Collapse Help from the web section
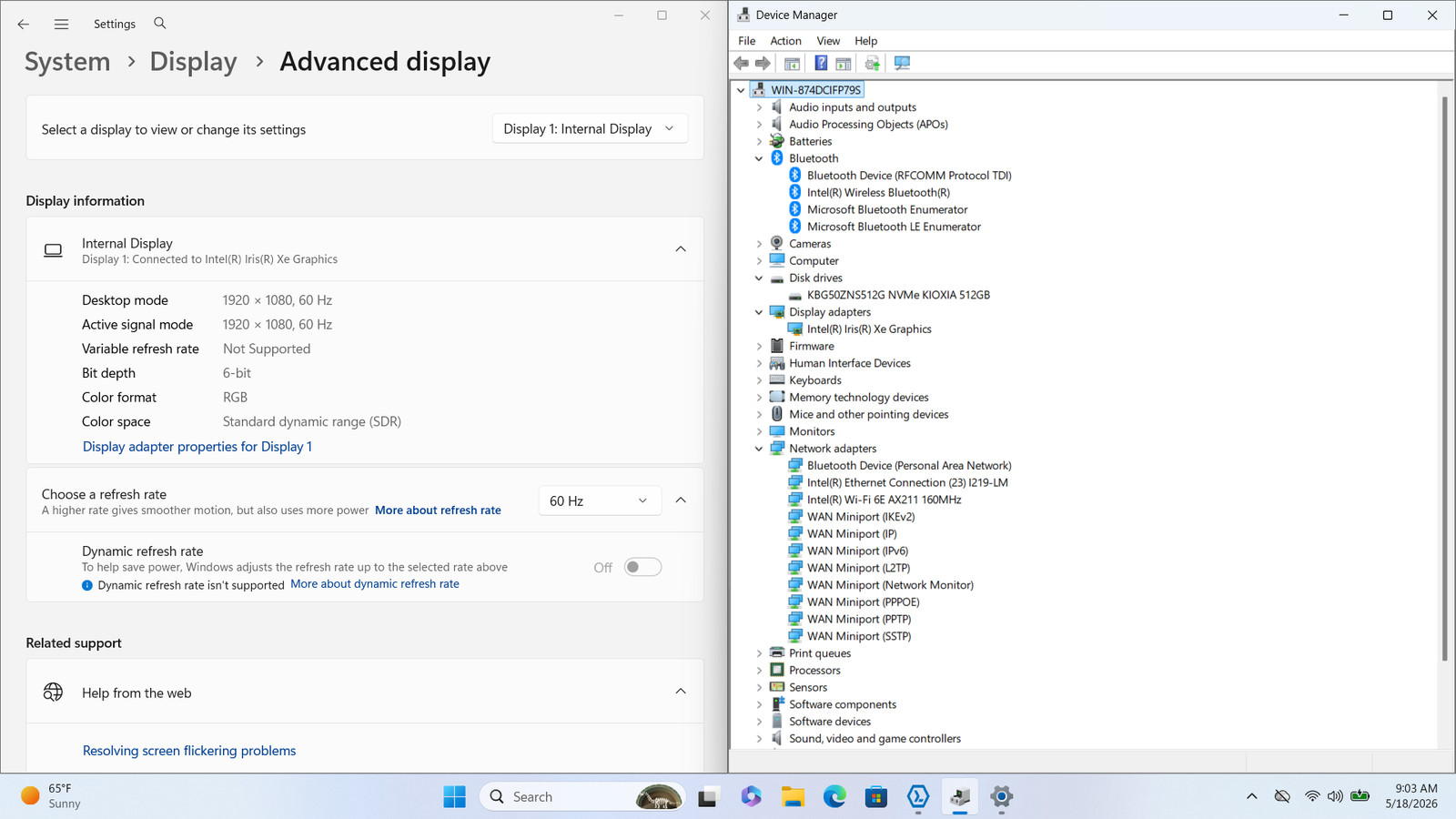This screenshot has width=1456, height=819. [681, 692]
